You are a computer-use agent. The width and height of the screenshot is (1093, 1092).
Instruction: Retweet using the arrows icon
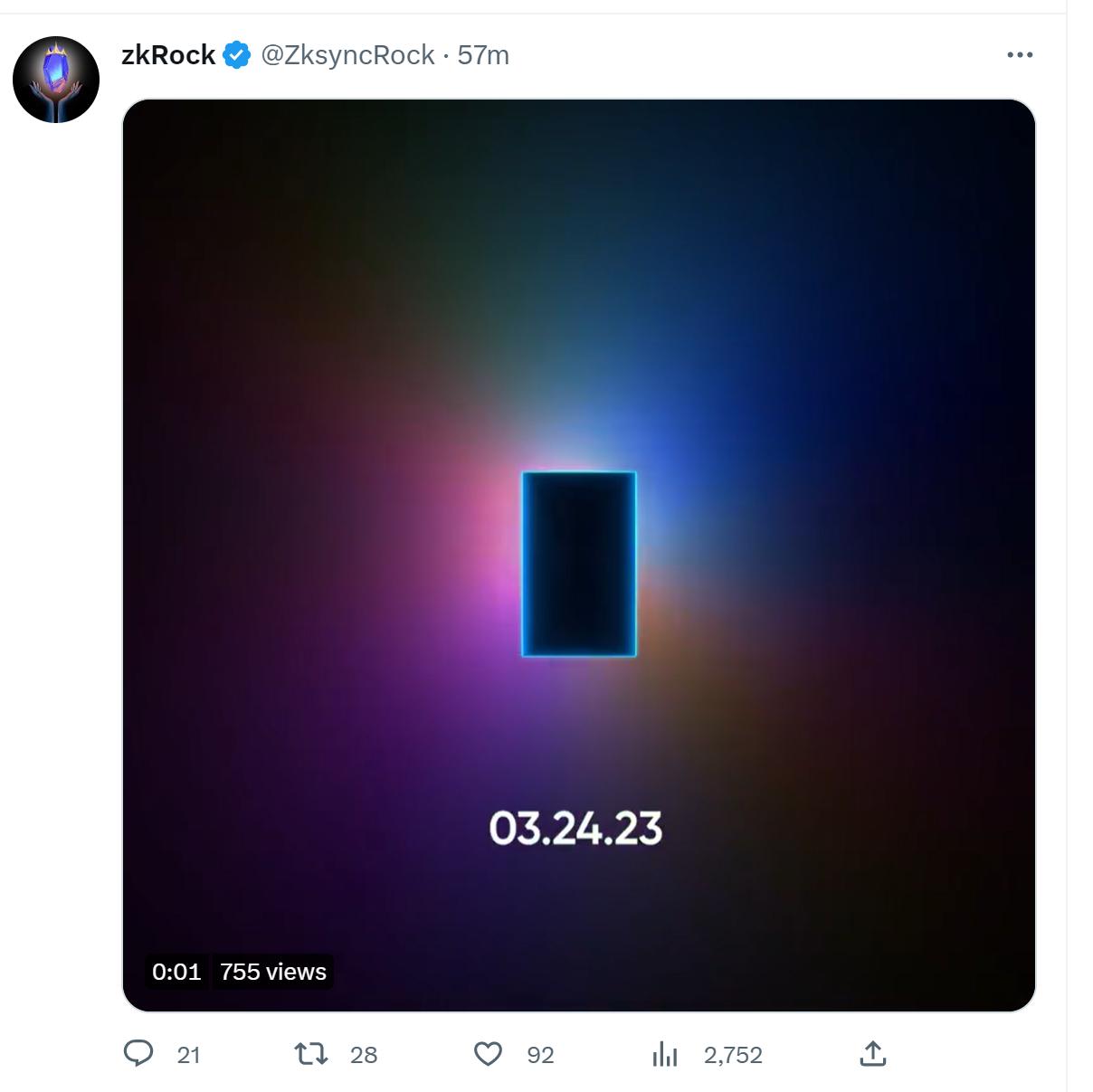pos(311,1054)
